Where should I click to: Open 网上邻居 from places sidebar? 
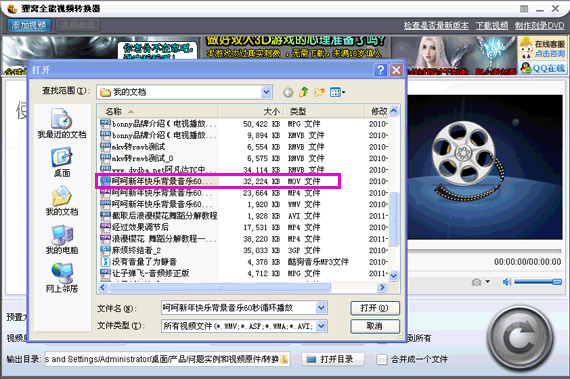pyautogui.click(x=62, y=278)
